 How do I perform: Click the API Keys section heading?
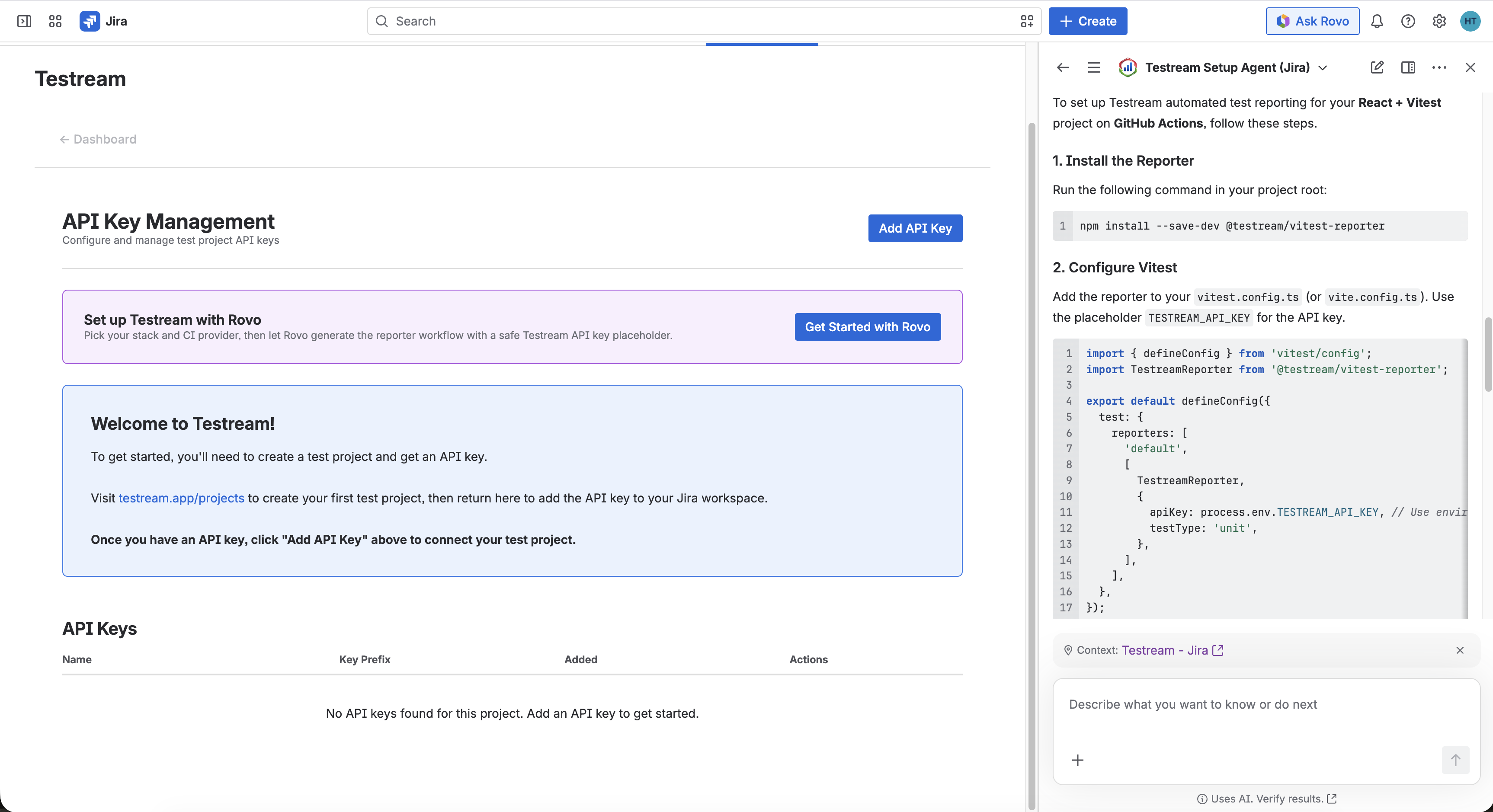click(x=99, y=629)
